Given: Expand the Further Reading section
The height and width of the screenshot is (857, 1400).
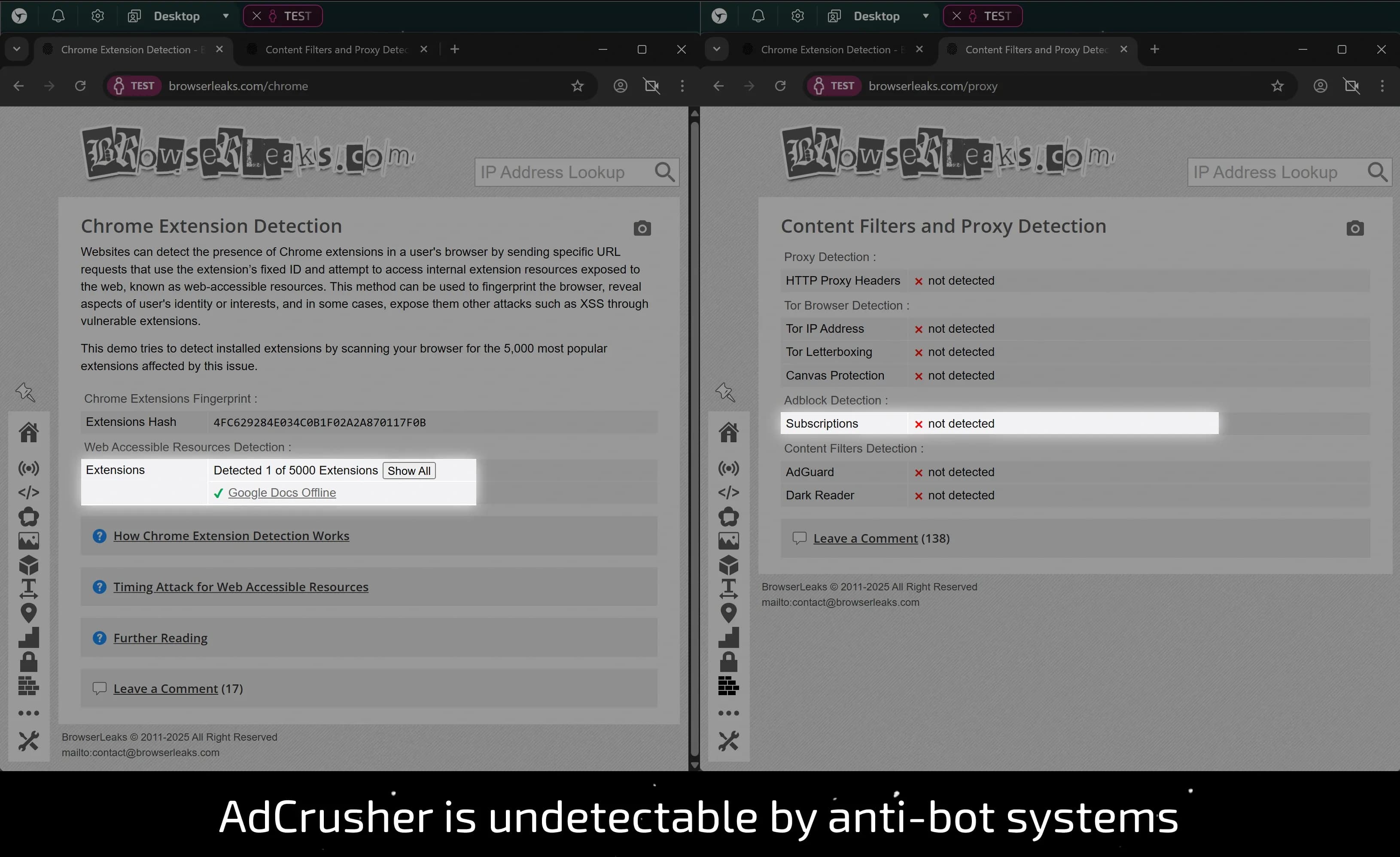Looking at the screenshot, I should click(x=160, y=638).
